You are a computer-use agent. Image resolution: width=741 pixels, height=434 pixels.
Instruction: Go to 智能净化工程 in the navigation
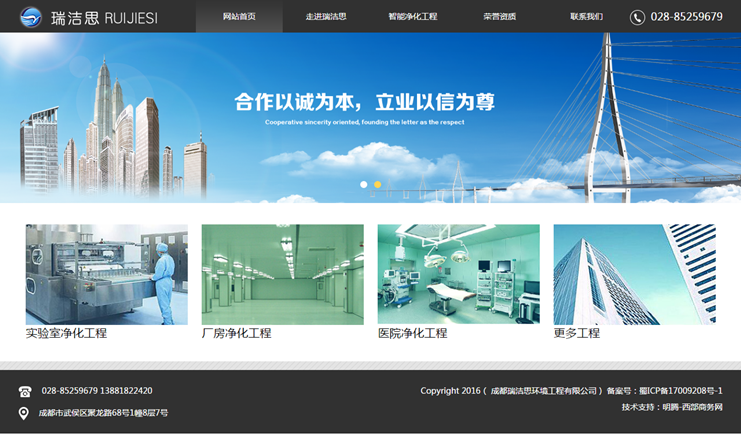pos(413,17)
